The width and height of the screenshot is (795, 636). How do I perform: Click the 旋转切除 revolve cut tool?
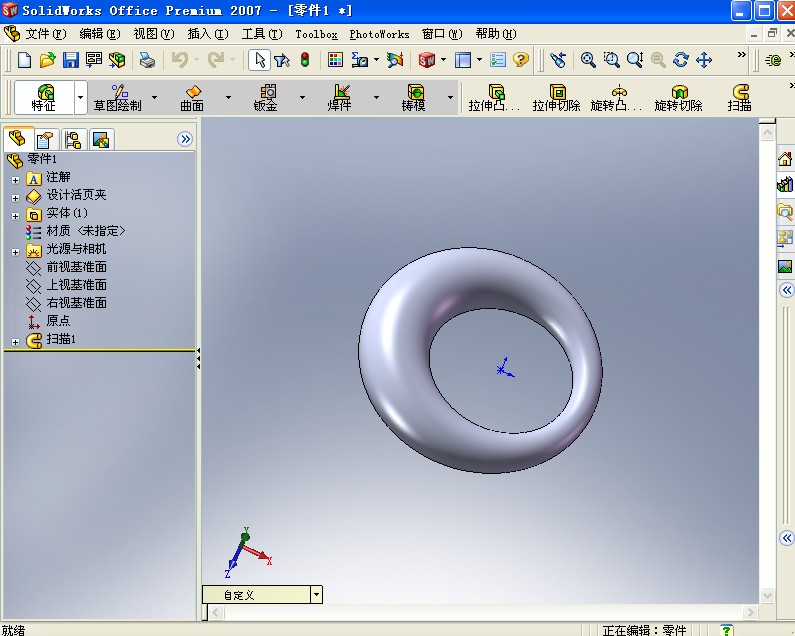678,97
